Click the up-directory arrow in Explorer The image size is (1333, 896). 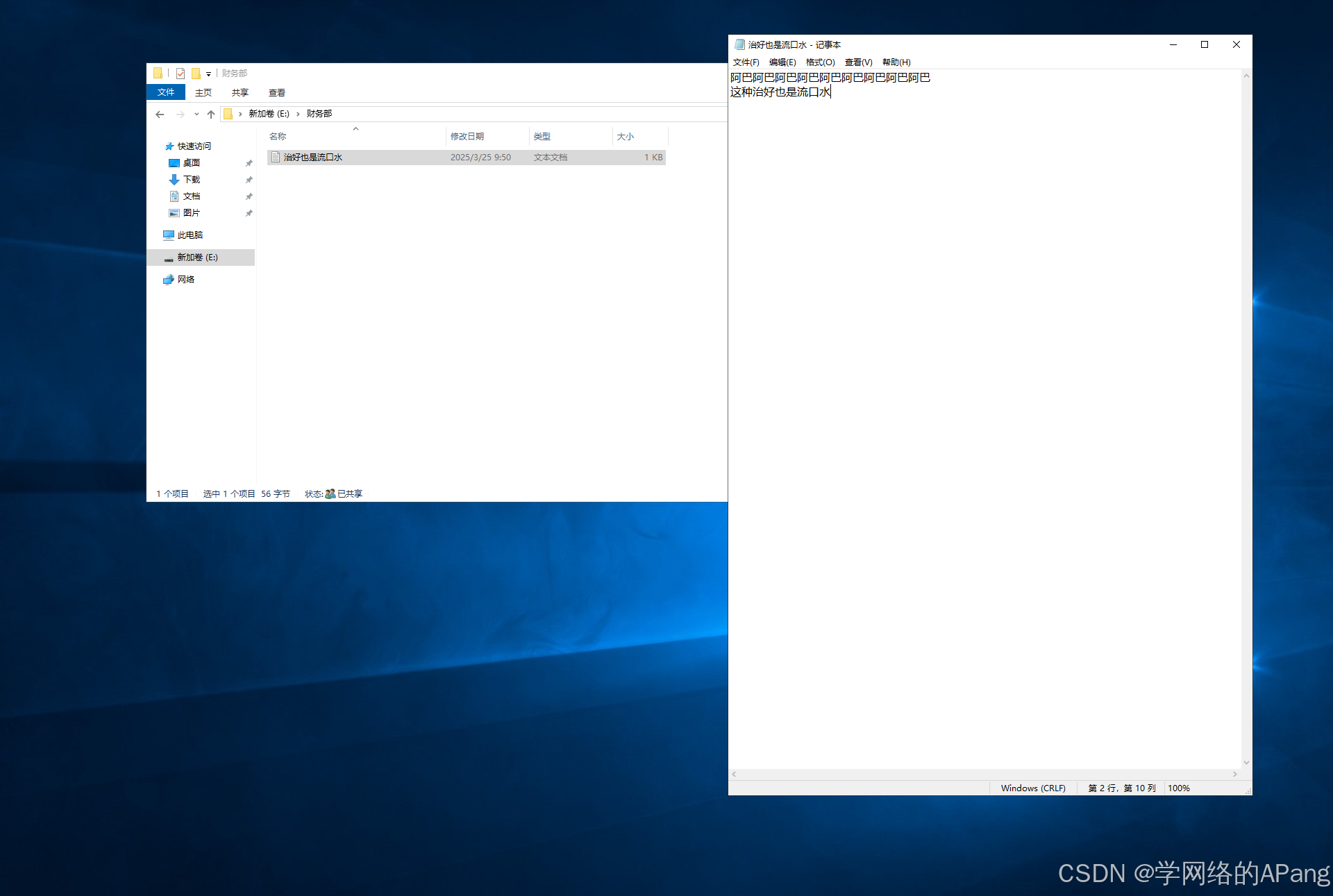pyautogui.click(x=211, y=115)
